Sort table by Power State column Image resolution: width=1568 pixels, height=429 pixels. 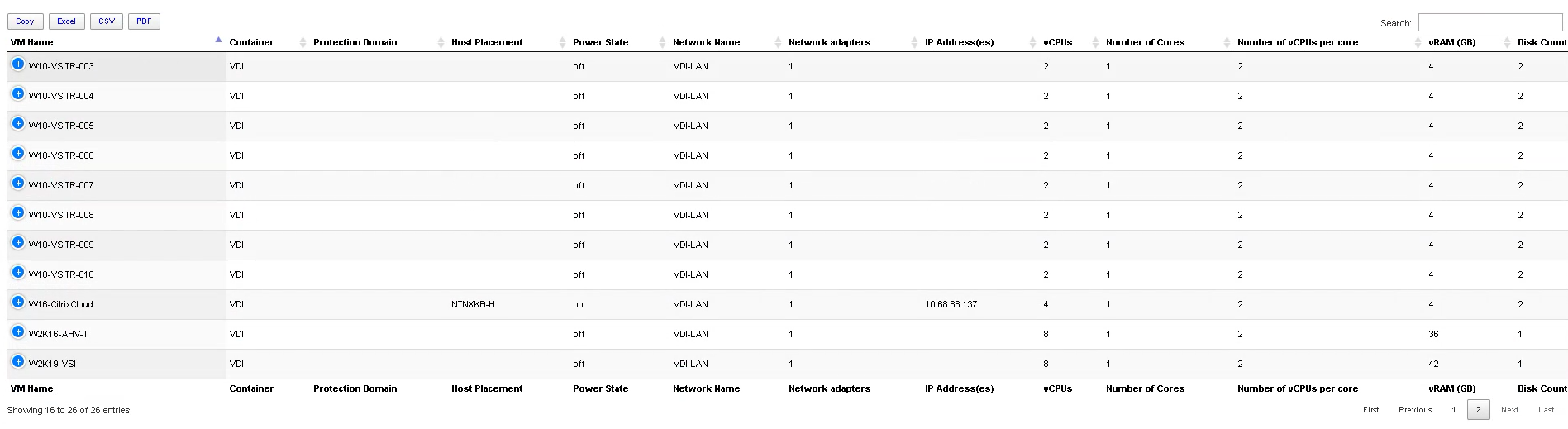pos(600,42)
